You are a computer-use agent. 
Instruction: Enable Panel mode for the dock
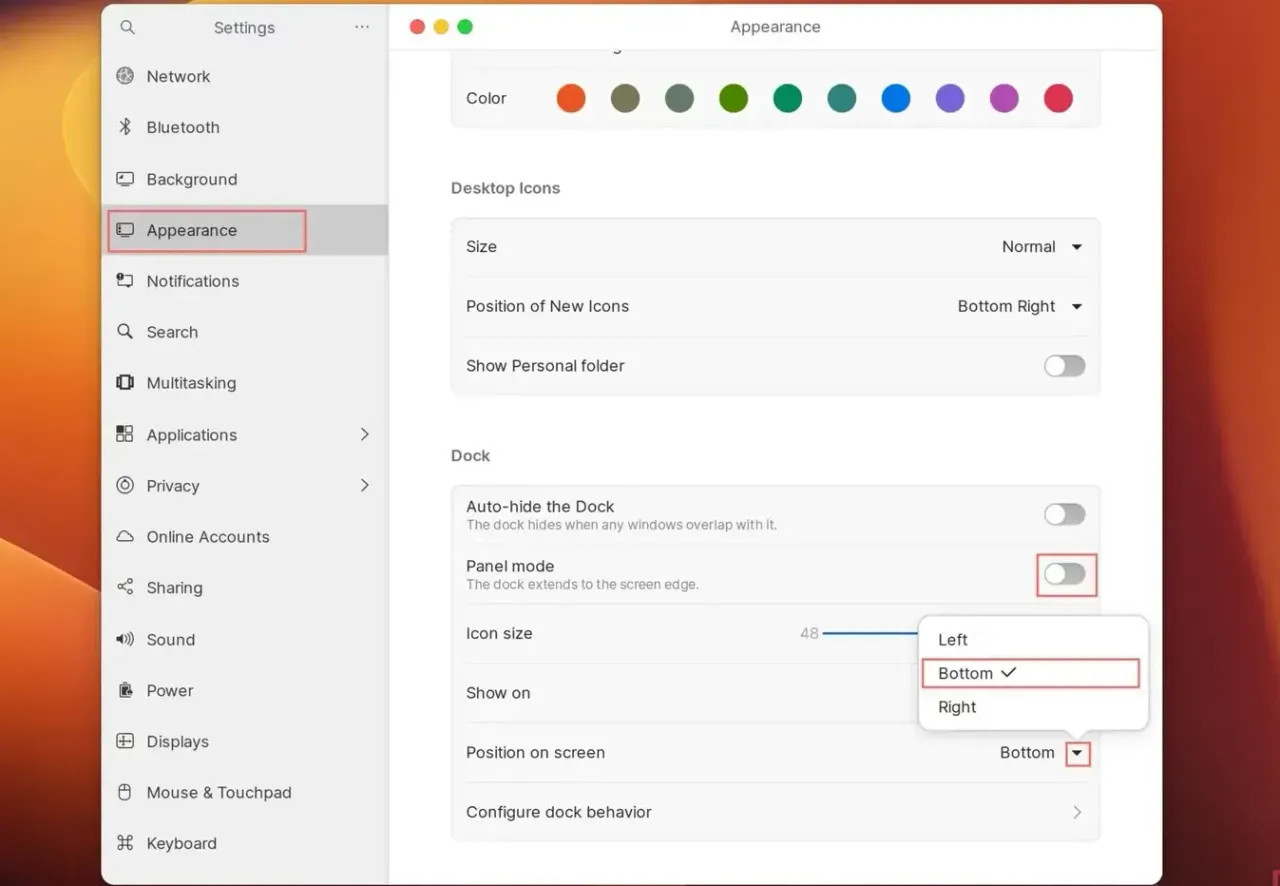pos(1064,574)
